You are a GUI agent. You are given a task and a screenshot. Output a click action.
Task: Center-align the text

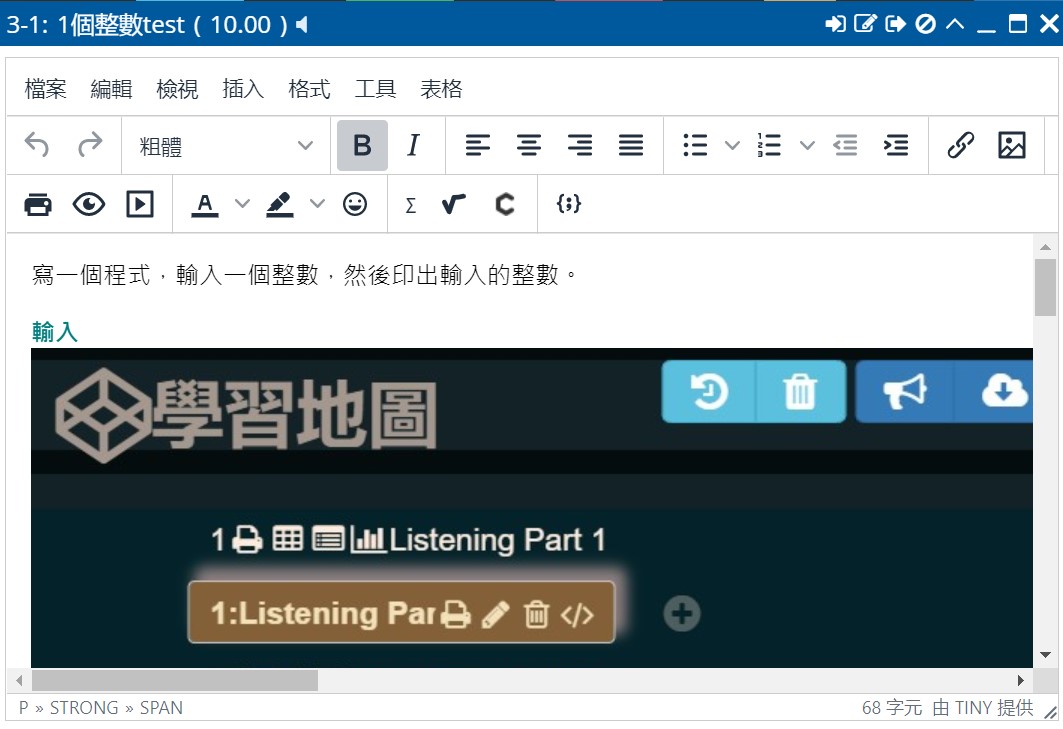[529, 145]
